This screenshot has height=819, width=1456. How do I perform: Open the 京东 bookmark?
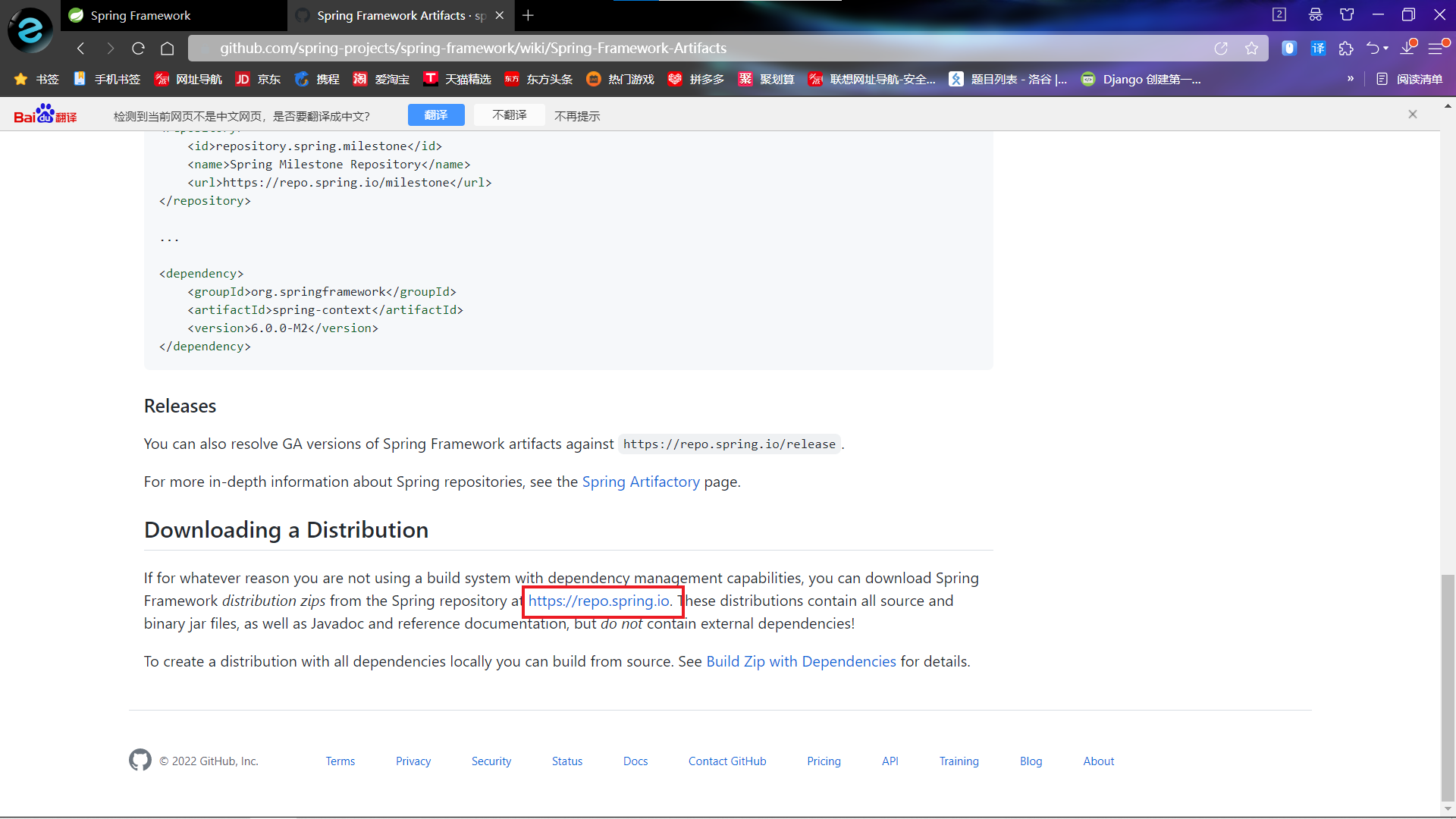coord(258,79)
